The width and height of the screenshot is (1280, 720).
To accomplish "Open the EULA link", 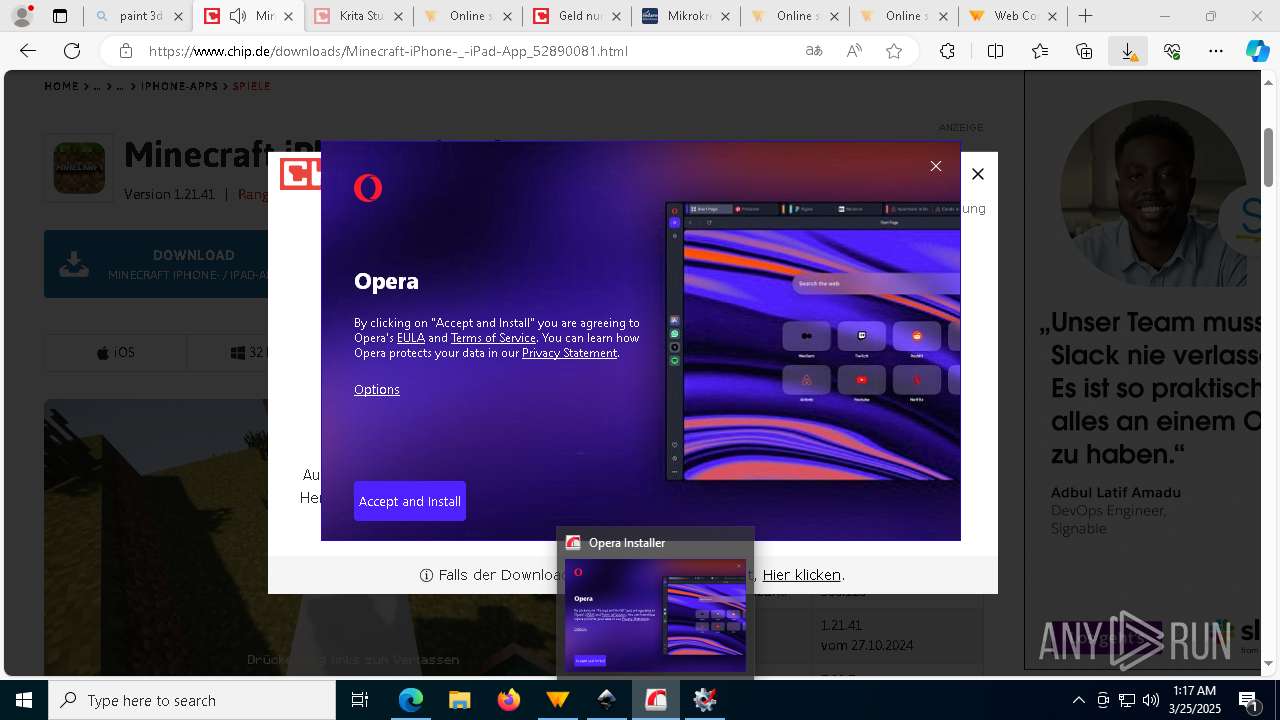I will (411, 338).
